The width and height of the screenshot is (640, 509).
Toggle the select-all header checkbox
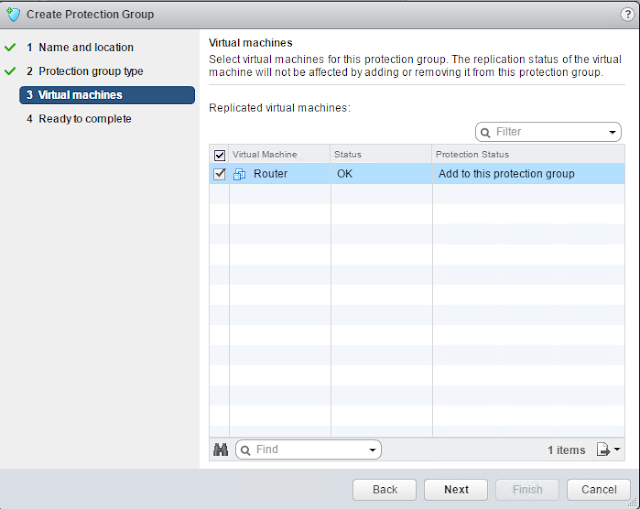tap(220, 155)
